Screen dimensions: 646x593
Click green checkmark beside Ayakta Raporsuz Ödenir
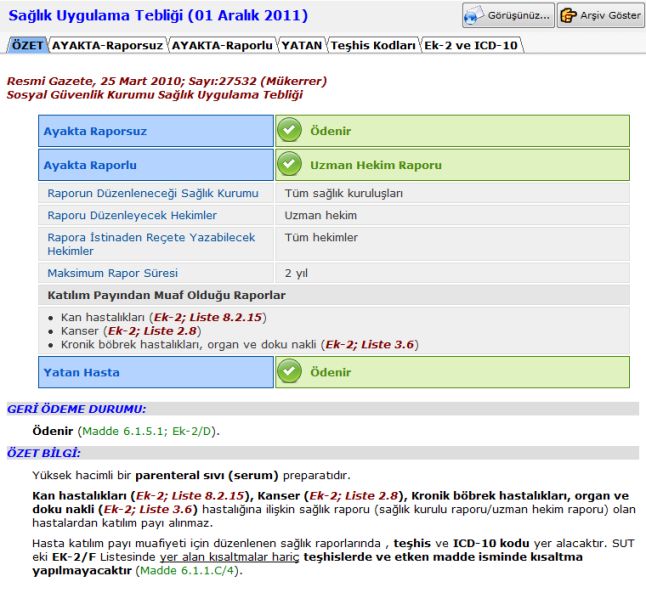290,131
